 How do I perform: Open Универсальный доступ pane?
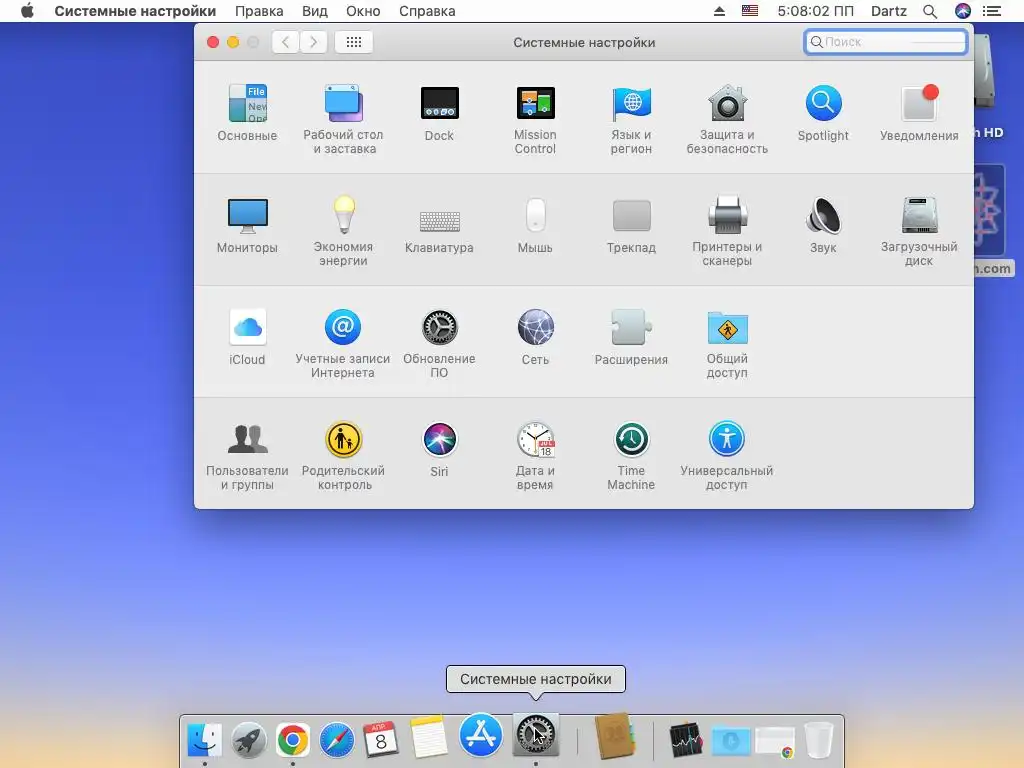click(x=727, y=456)
